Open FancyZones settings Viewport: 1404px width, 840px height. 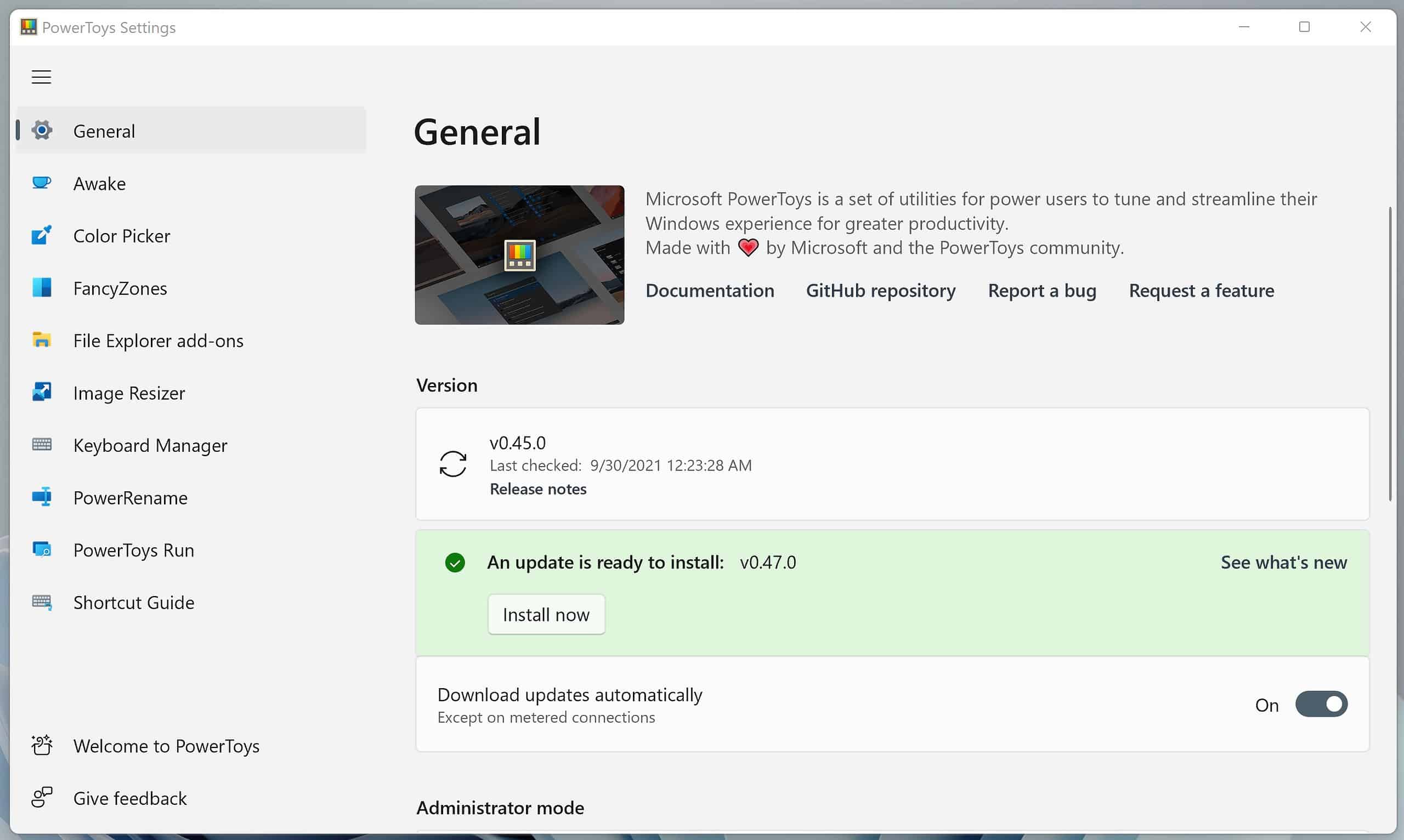pyautogui.click(x=121, y=287)
